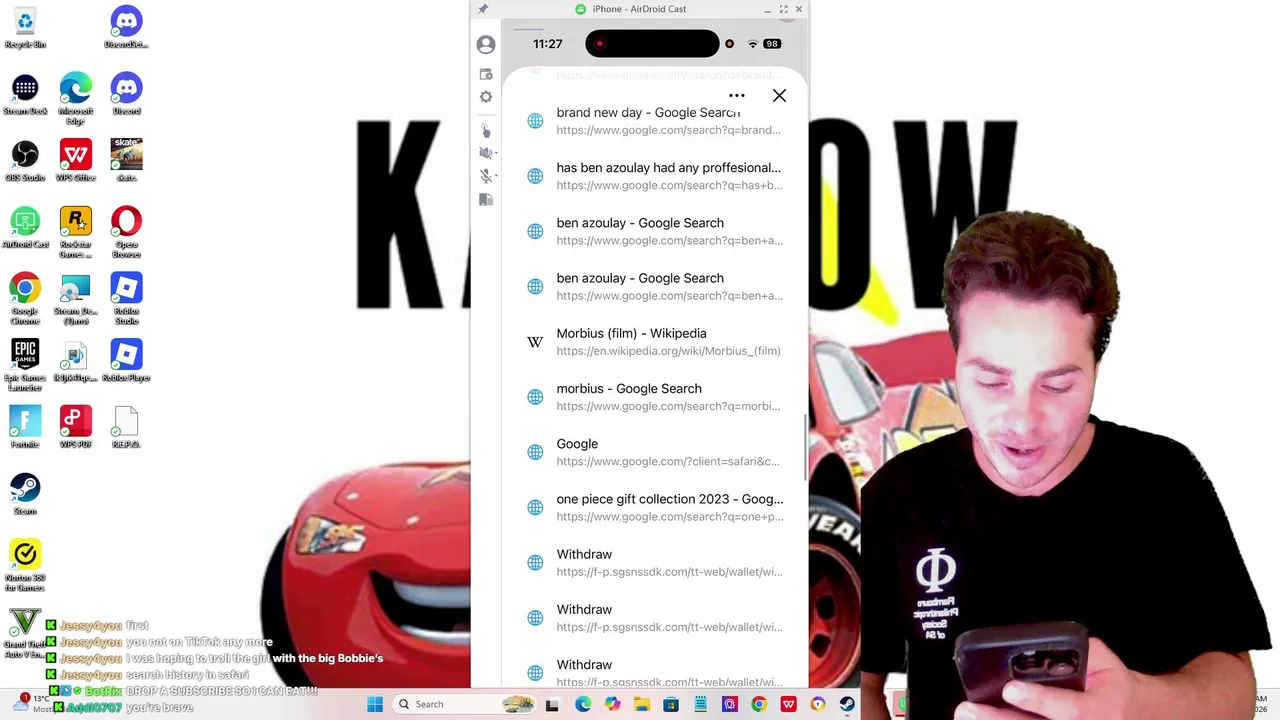Open Steam from the taskbar
The image size is (1280, 720).
pos(847,704)
